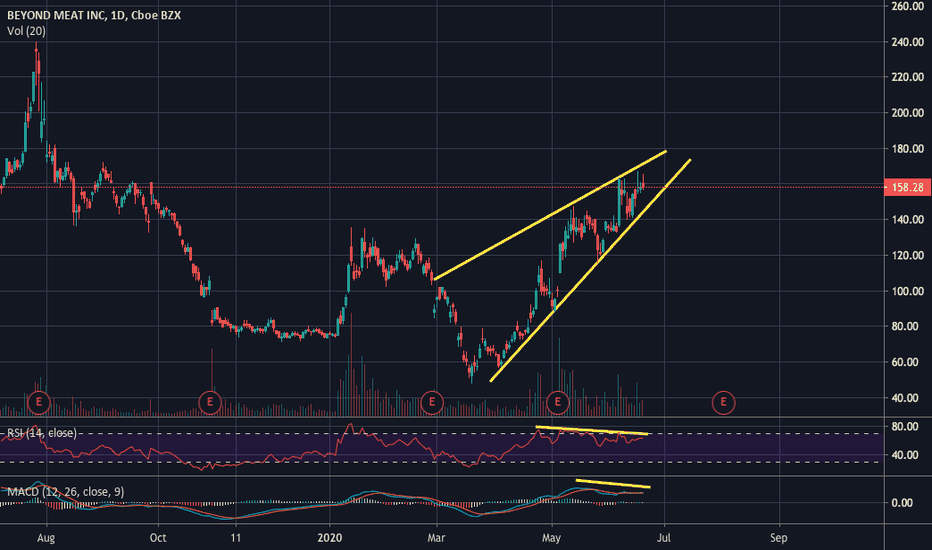Select the MACD (12, 26, close, 9) label
932x550 pixels.
click(65, 492)
